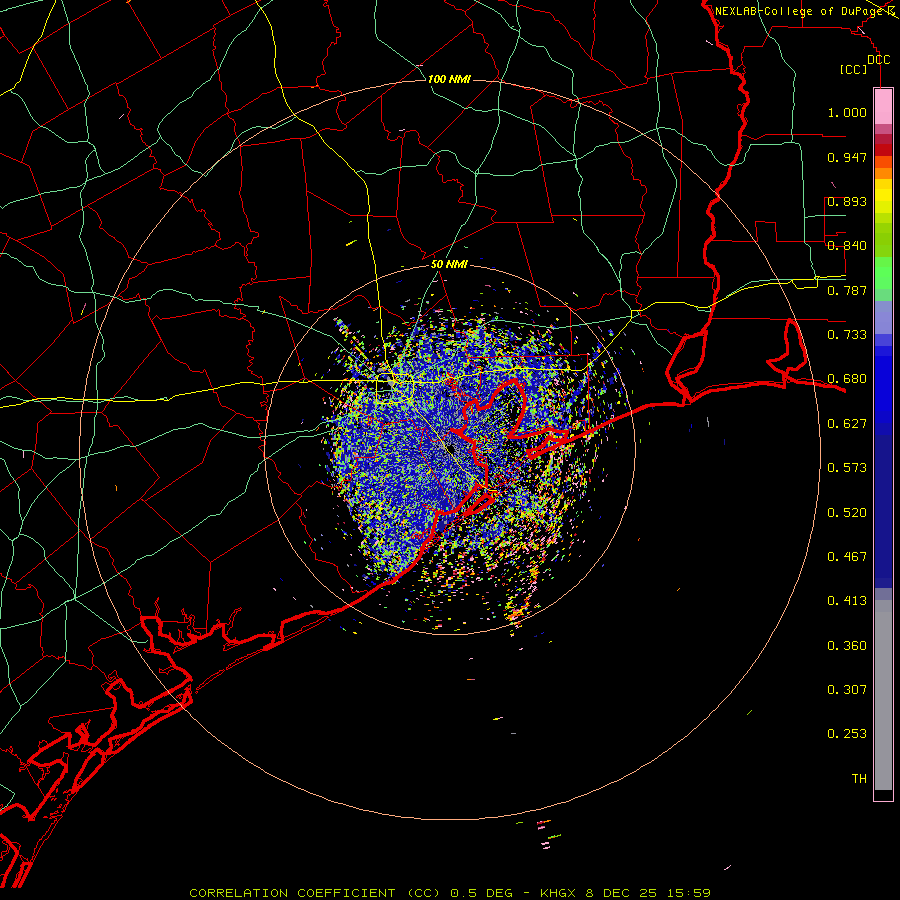Click the black radar site dot at center

pyautogui.click(x=451, y=449)
